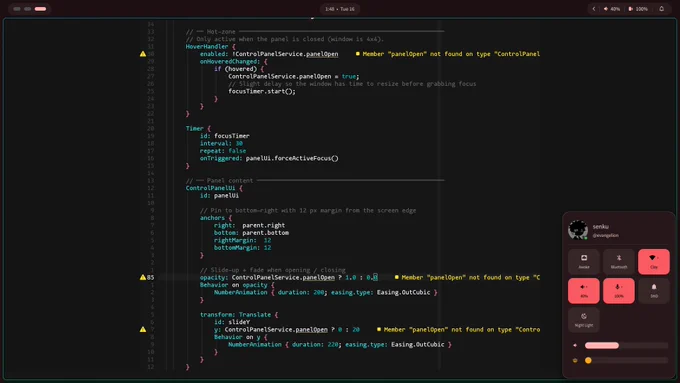Open notifications bell in top bar
Image resolution: width=680 pixels, height=383 pixels.
point(661,9)
